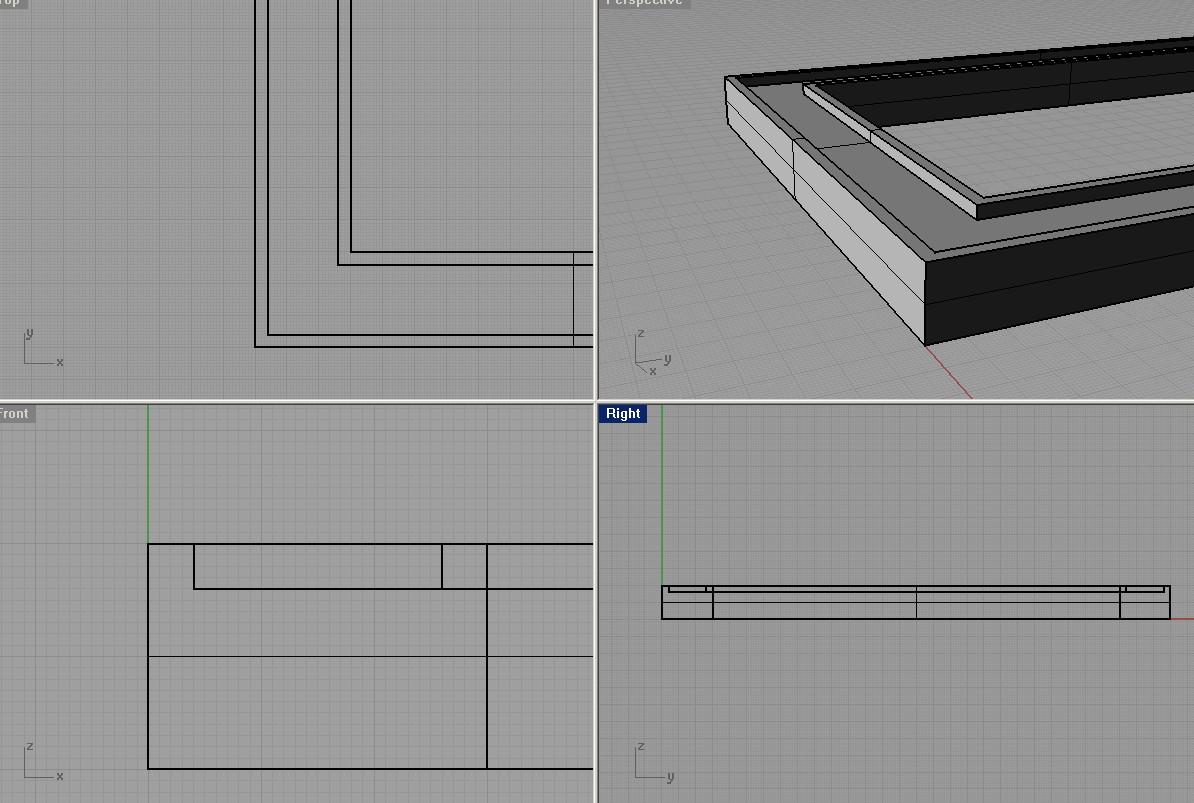Activate the Front viewport via its title
The image size is (1194, 803).
[x=15, y=413]
